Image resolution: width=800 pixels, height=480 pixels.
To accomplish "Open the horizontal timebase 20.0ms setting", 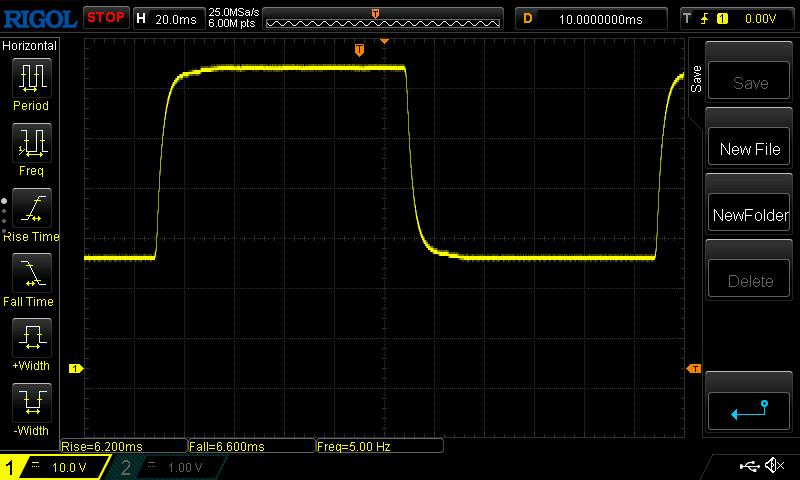I will pos(168,18).
